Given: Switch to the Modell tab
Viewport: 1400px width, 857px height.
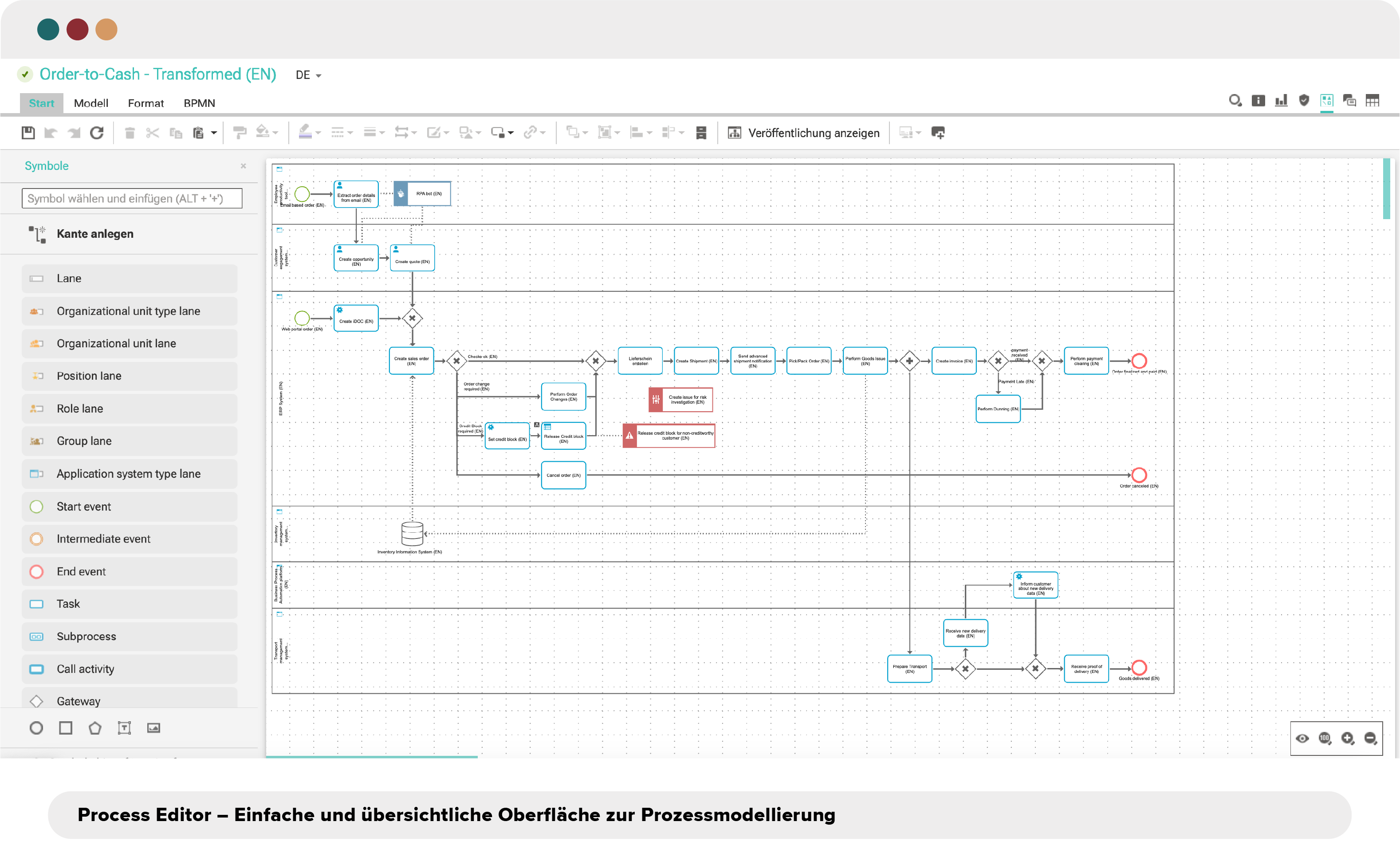Looking at the screenshot, I should point(91,103).
